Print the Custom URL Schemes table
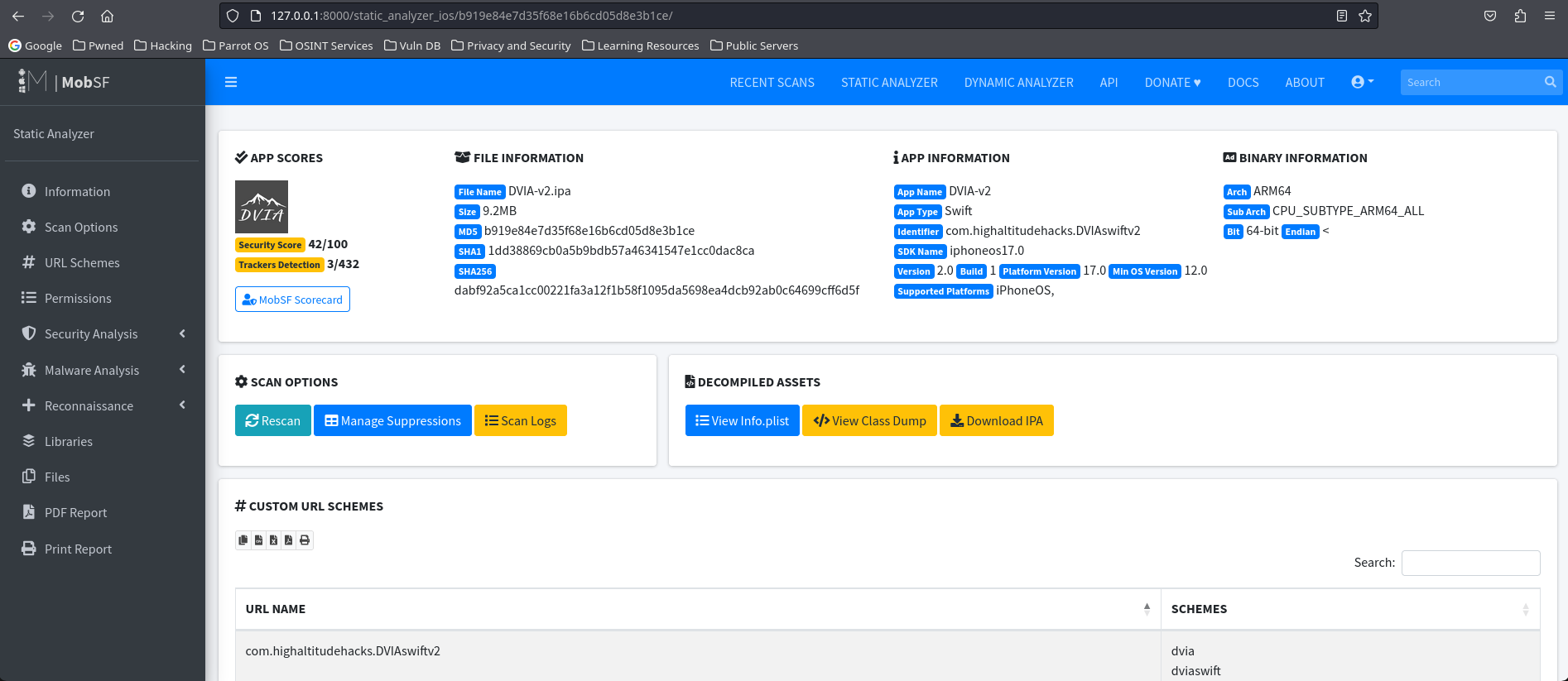The image size is (1568, 681). tap(305, 540)
